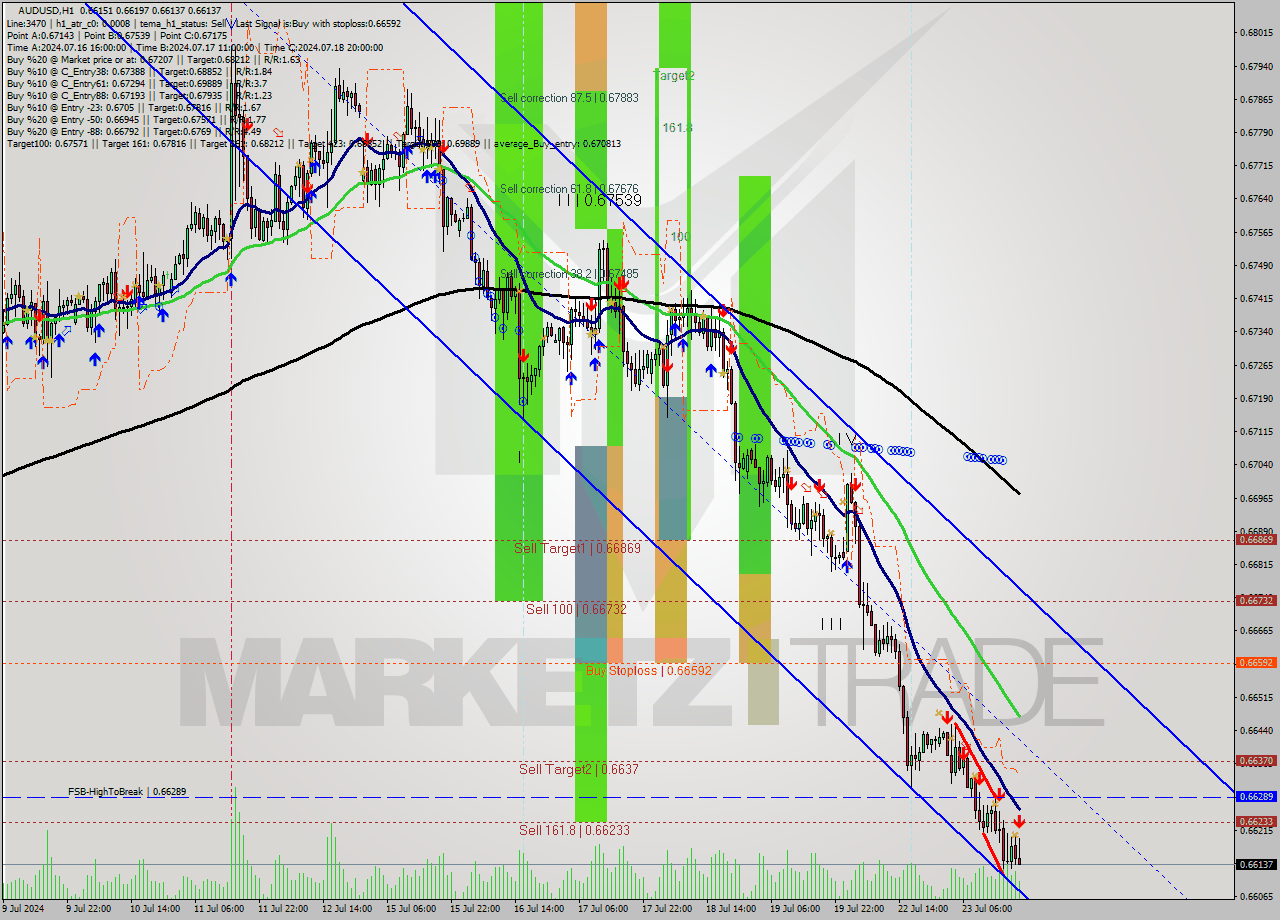Image resolution: width=1280 pixels, height=920 pixels.
Task: Click the Sell correction 87.5 label
Action: 568,98
